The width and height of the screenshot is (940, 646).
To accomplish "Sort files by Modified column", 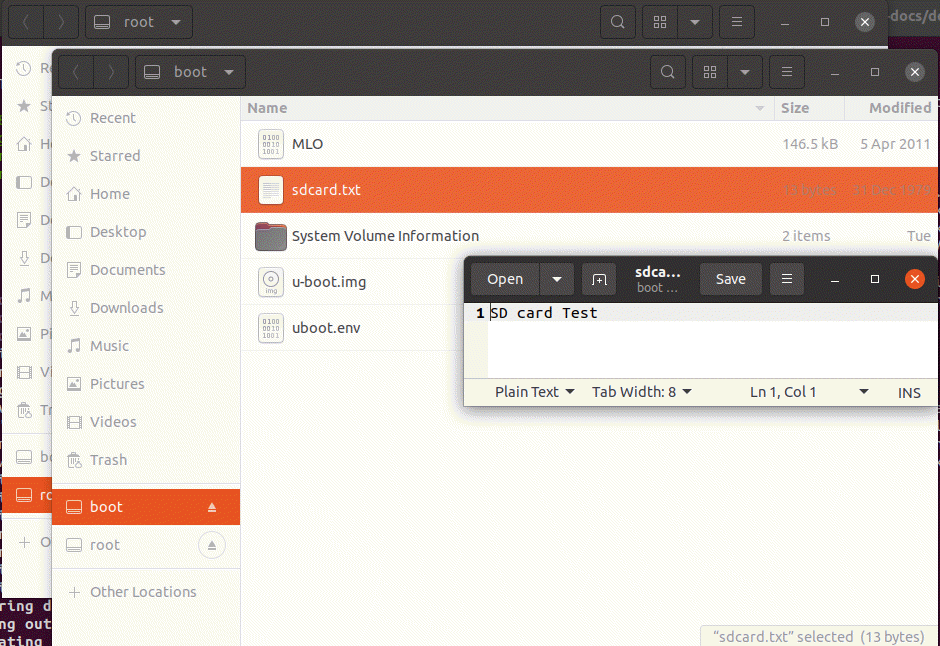I will click(x=892, y=108).
